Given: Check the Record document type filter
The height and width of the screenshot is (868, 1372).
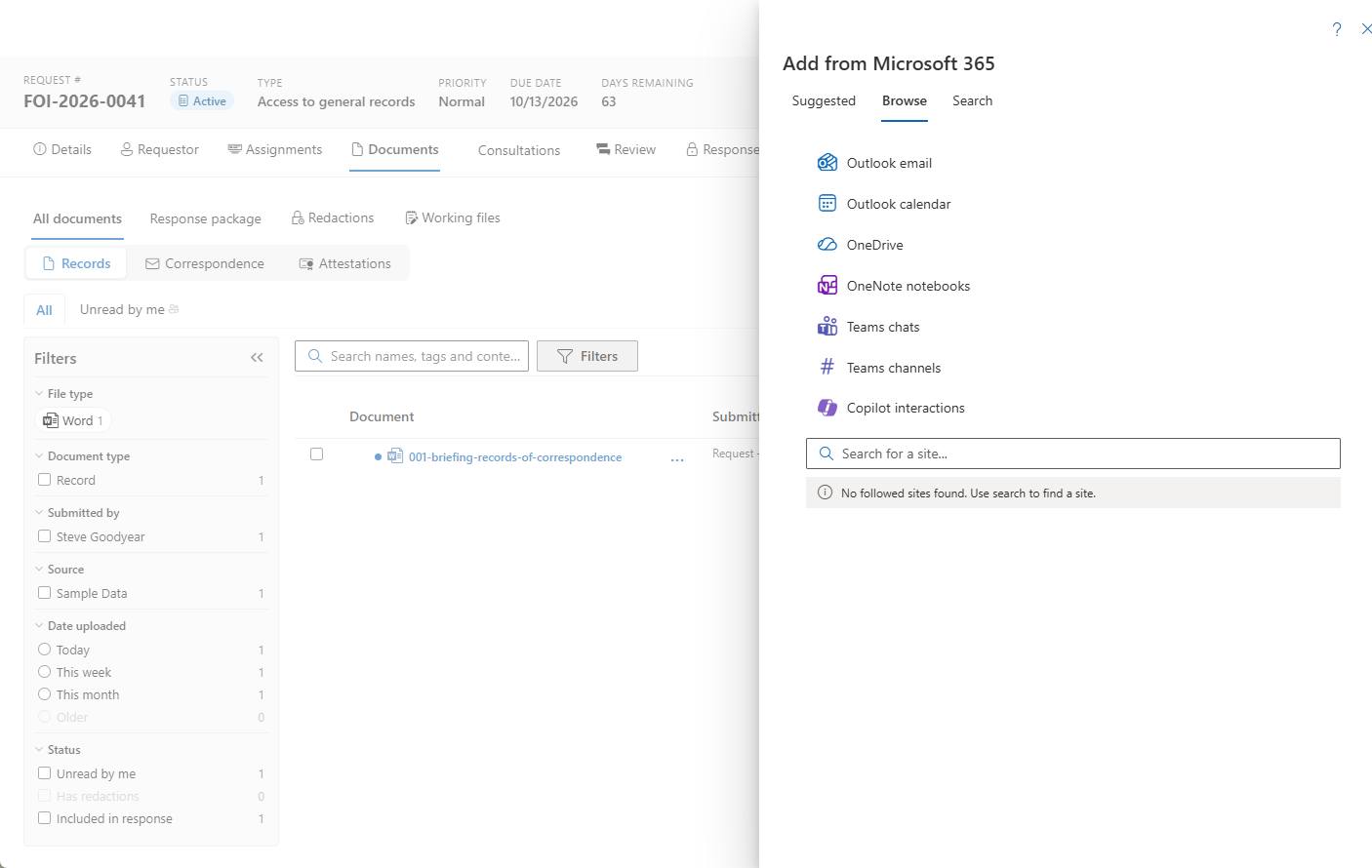Looking at the screenshot, I should [44, 479].
